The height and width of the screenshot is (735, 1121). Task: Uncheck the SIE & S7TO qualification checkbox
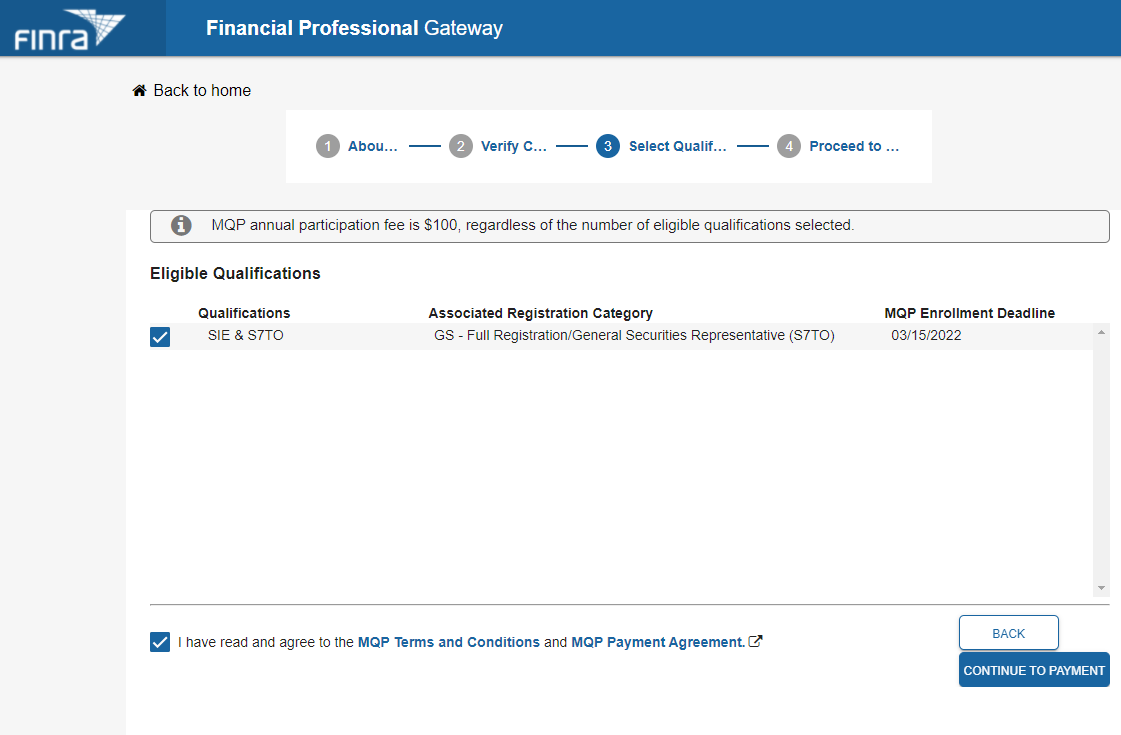coord(160,337)
